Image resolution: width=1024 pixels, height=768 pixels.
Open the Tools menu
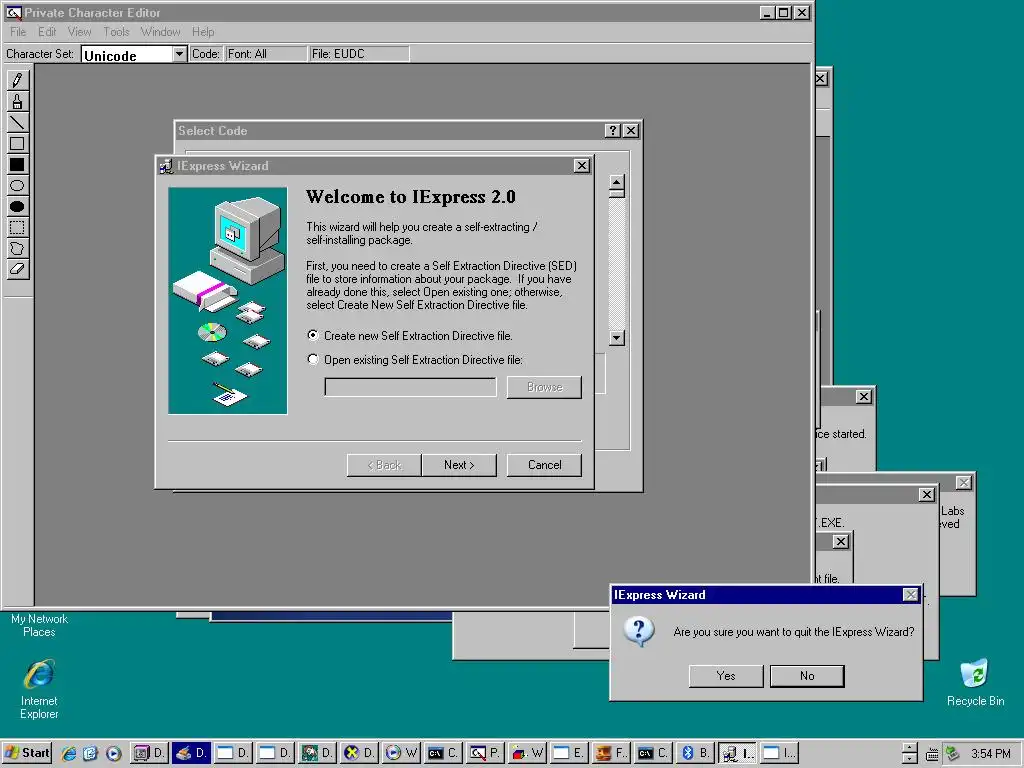click(x=116, y=31)
